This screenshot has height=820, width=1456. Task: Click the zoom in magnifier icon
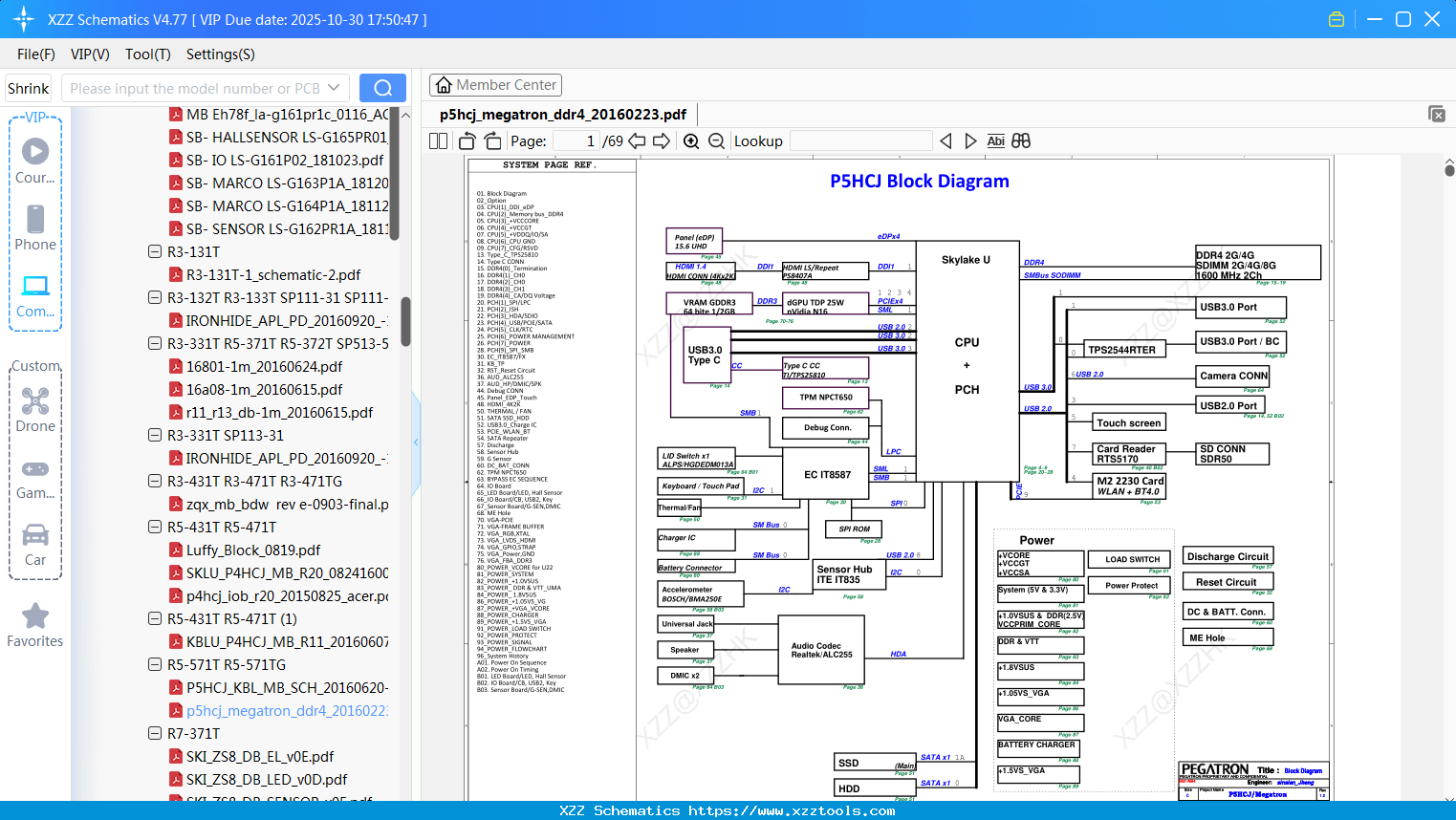point(691,141)
